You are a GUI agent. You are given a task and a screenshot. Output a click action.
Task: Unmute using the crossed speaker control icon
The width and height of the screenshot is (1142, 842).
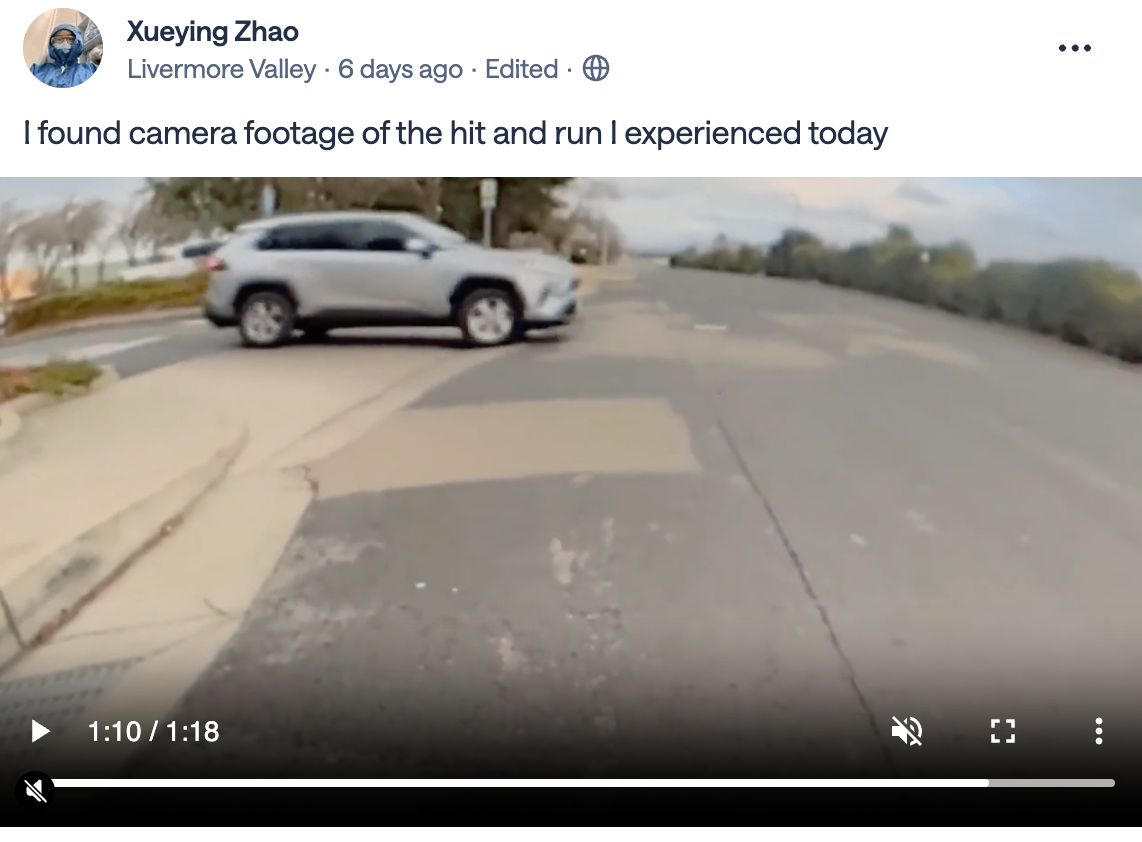[x=907, y=731]
